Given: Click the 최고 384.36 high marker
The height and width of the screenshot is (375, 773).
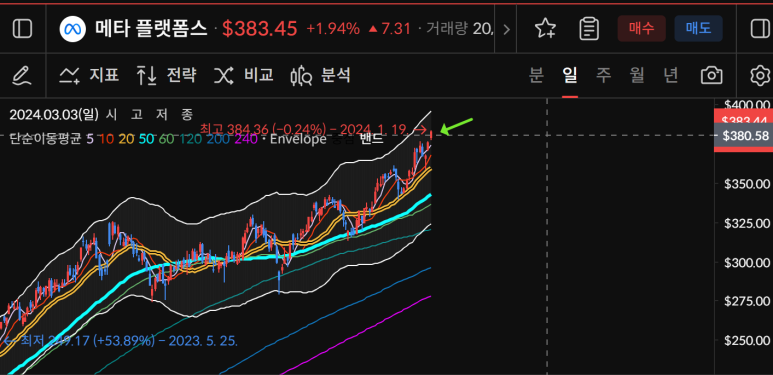Looking at the screenshot, I should tap(313, 129).
